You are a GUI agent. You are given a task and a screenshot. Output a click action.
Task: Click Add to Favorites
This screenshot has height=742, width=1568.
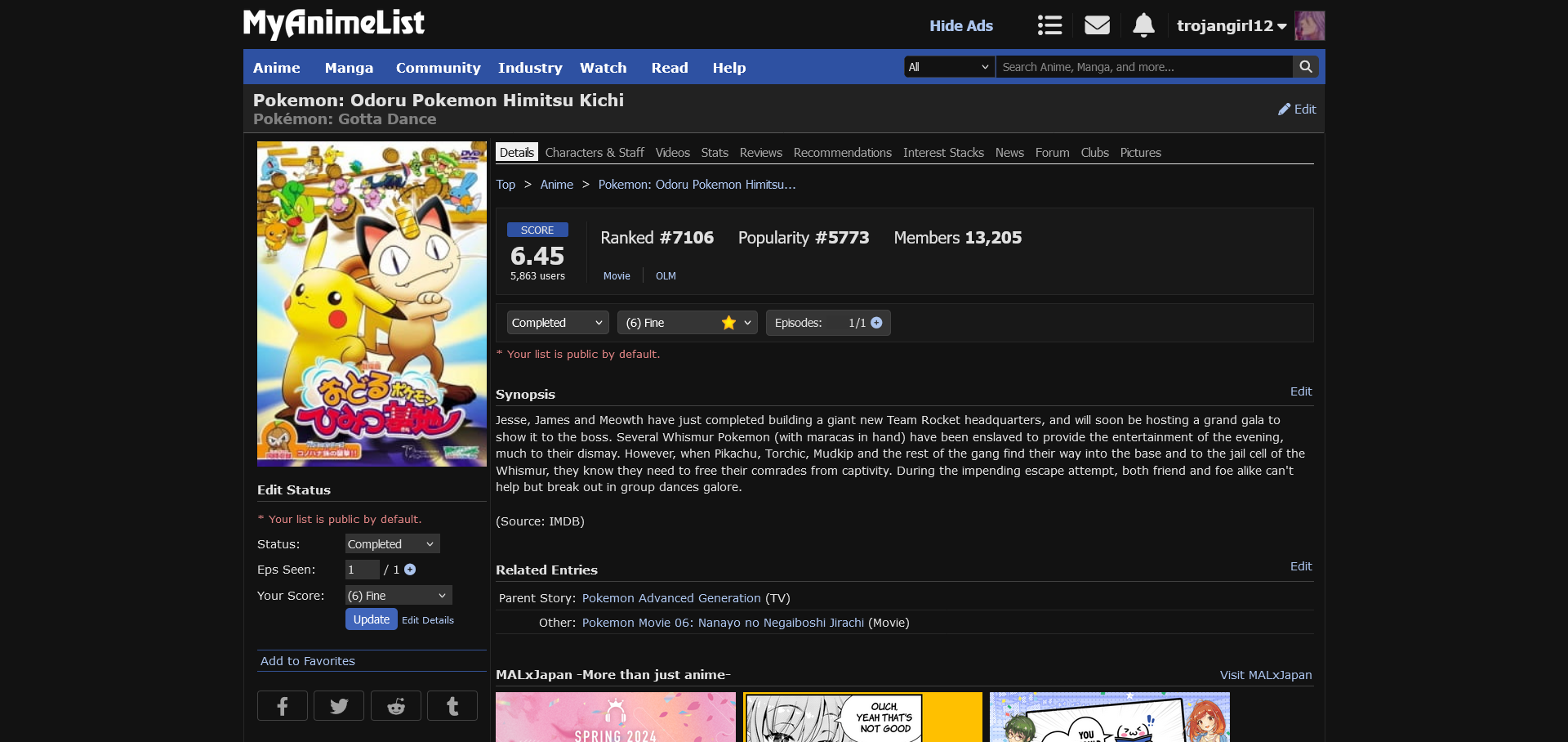point(308,661)
